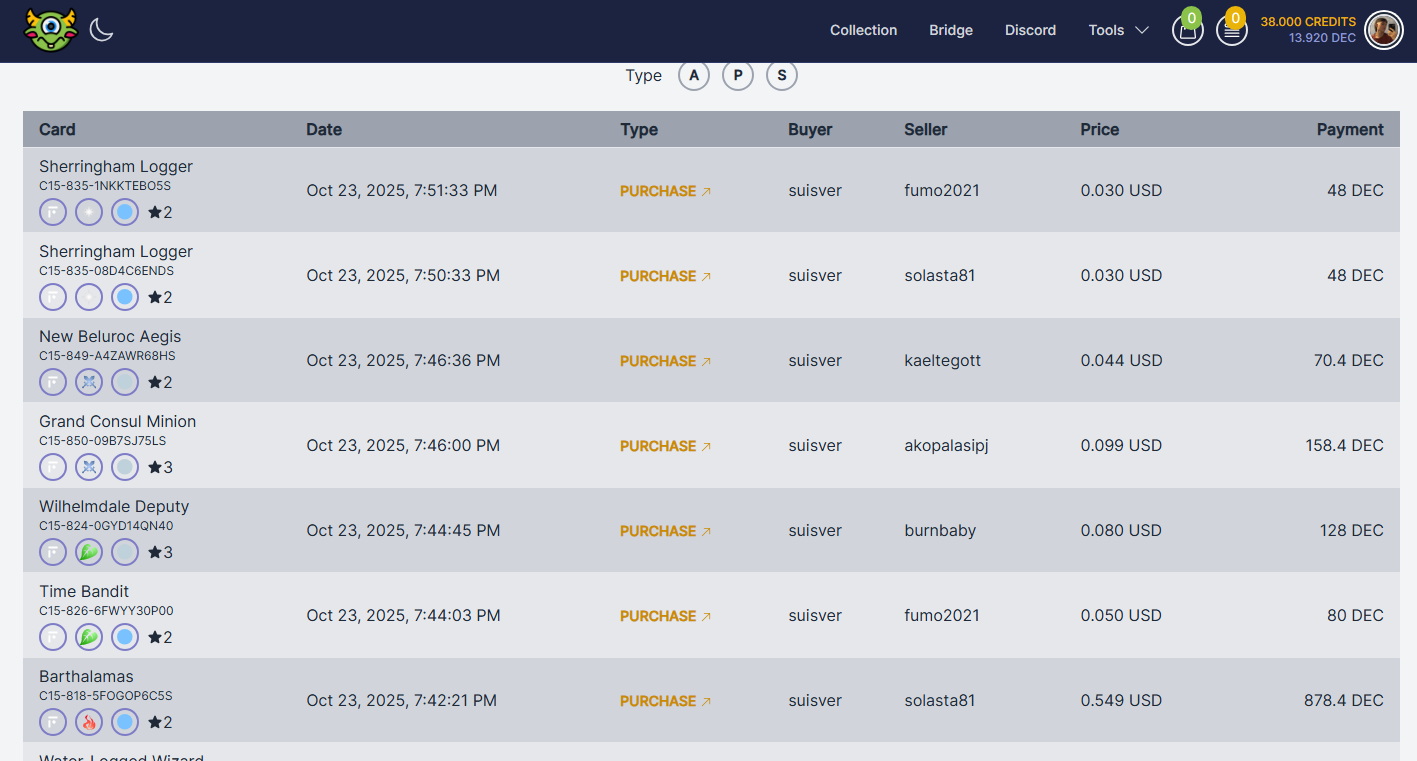This screenshot has width=1417, height=761.
Task: Go to the Bridge page
Action: 951,30
